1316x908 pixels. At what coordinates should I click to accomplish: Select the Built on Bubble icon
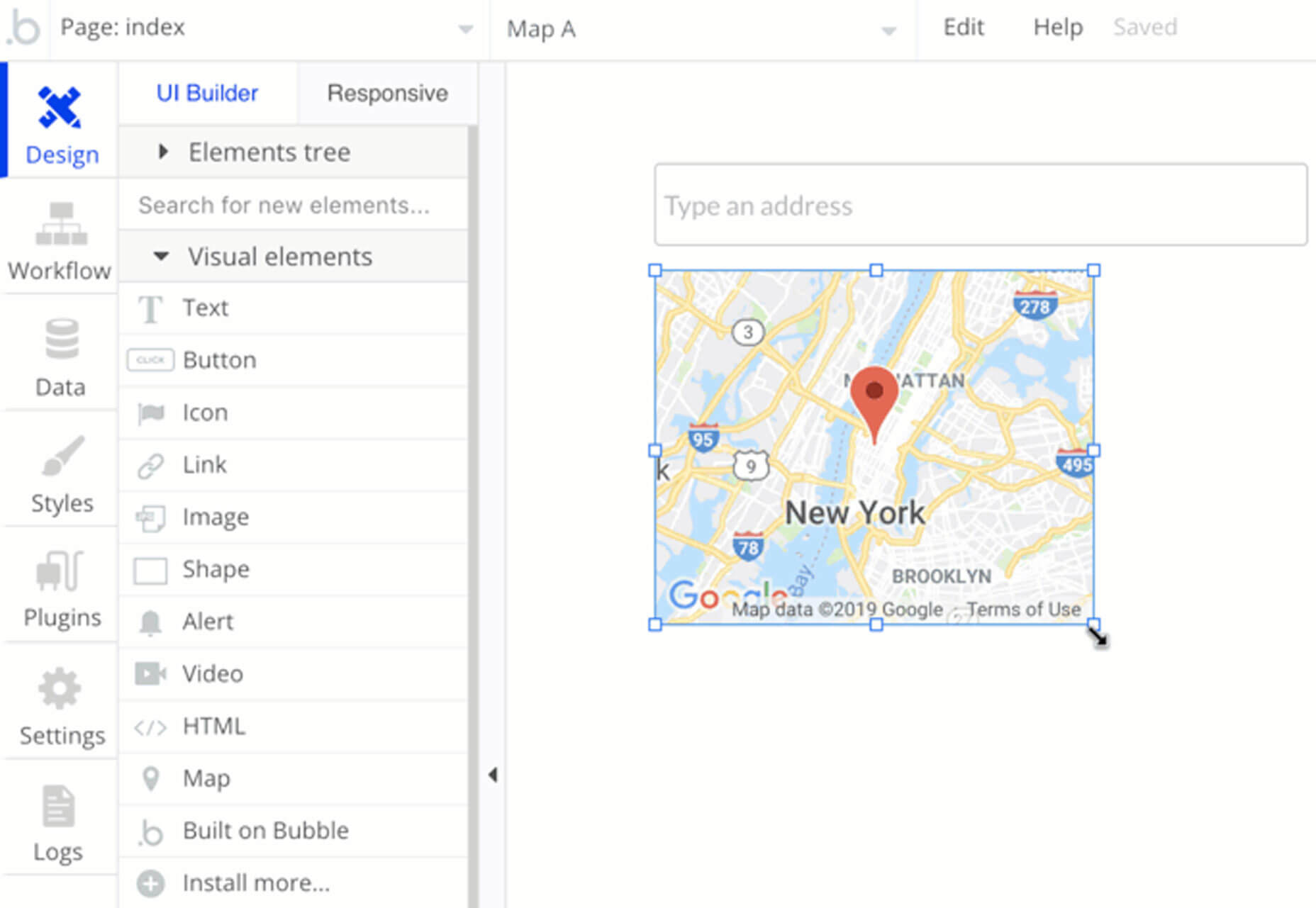[150, 832]
